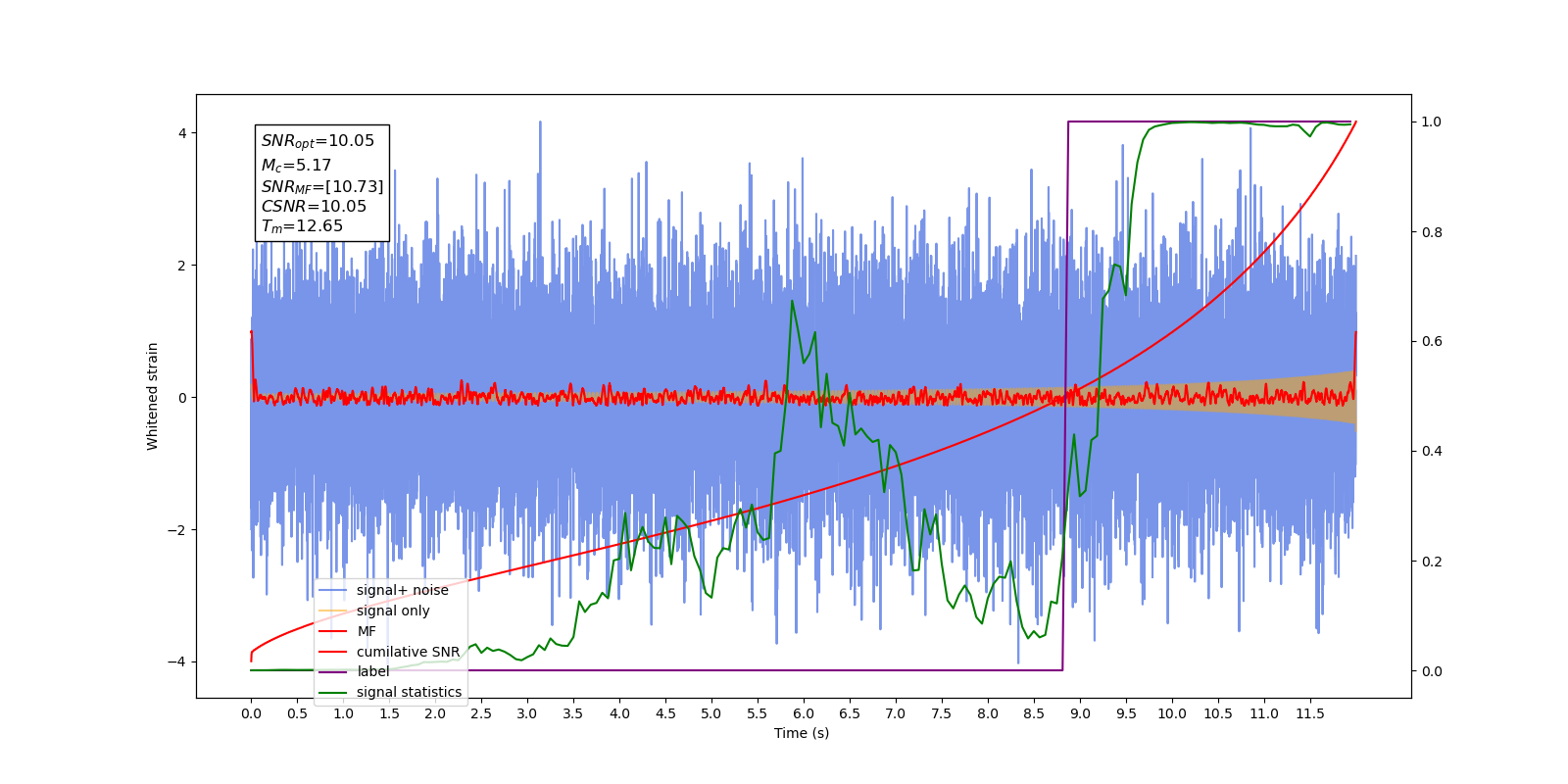The height and width of the screenshot is (784, 1568).
Task: Click the green line swatch beside 'signal statistics'
Action: [x=333, y=693]
